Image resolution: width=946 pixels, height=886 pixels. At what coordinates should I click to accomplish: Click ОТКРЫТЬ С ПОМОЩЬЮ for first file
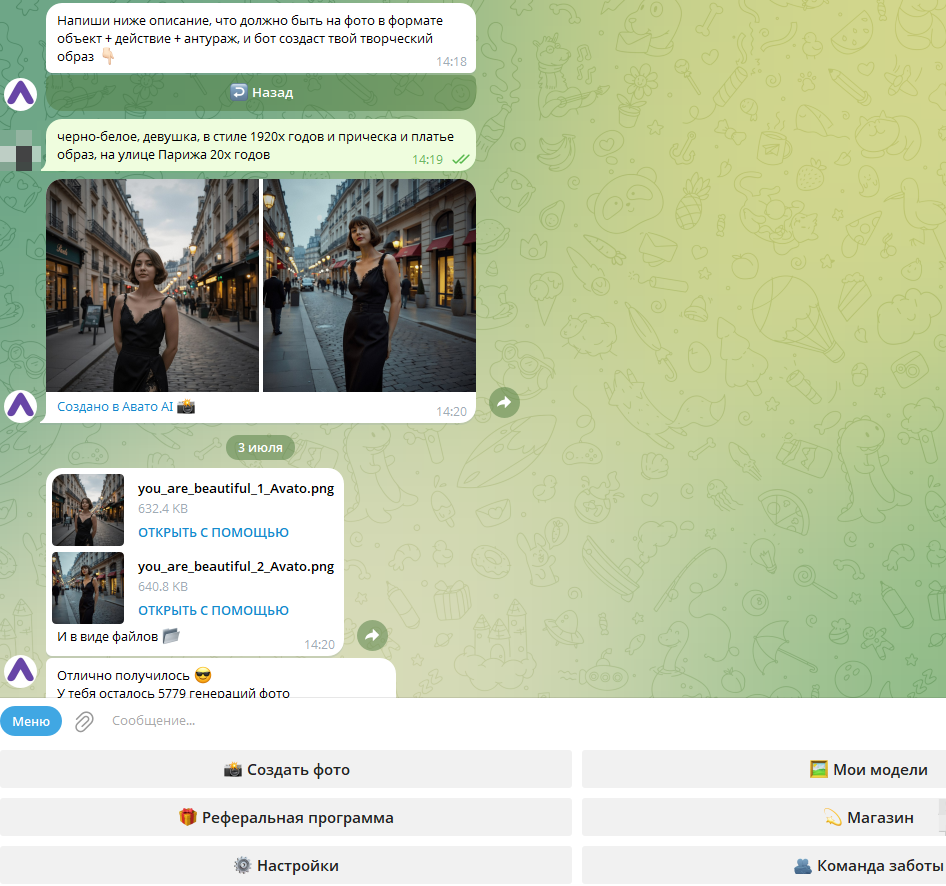(x=214, y=533)
